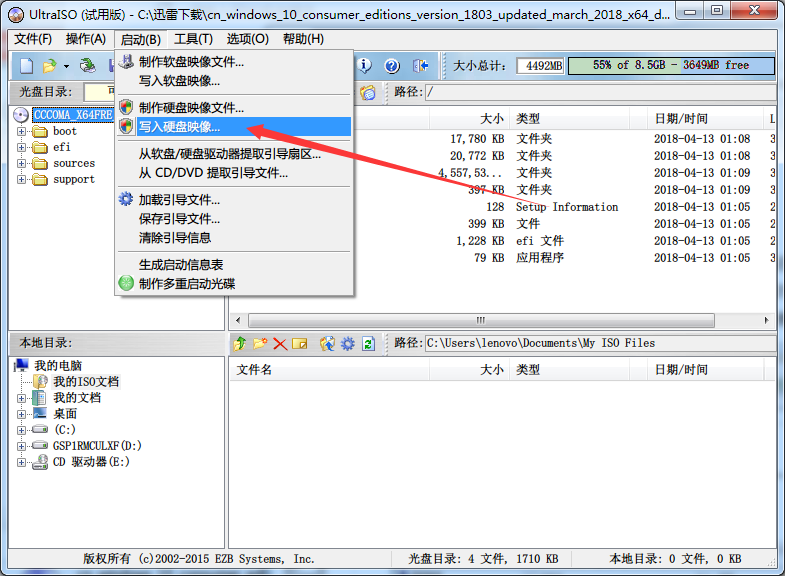This screenshot has width=785, height=576.
Task: Click the red X delete icon
Action: pos(280,344)
